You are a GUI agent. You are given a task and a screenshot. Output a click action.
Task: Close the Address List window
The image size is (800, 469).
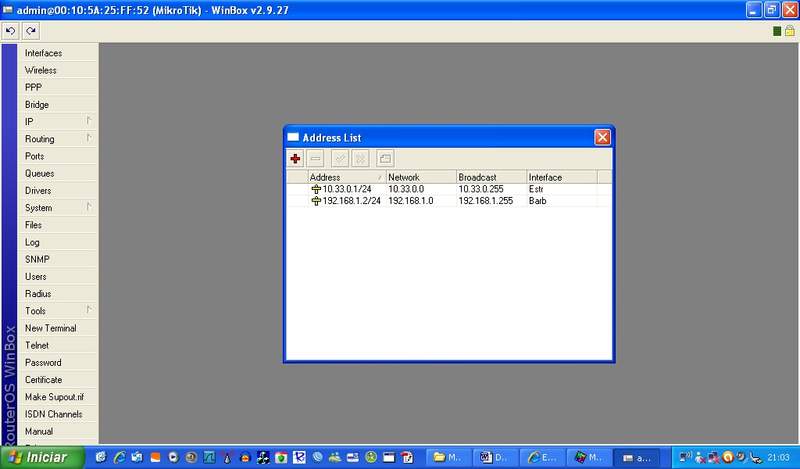point(603,137)
